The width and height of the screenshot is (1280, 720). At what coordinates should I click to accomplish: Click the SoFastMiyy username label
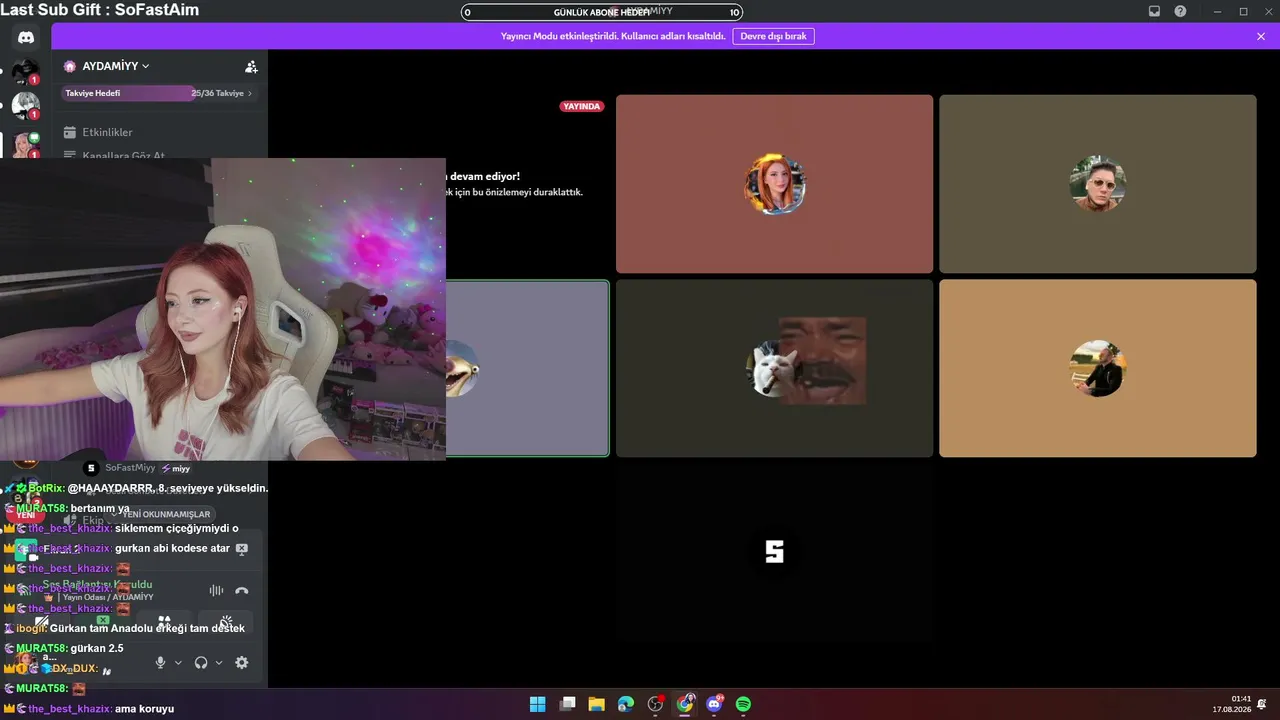(x=130, y=467)
